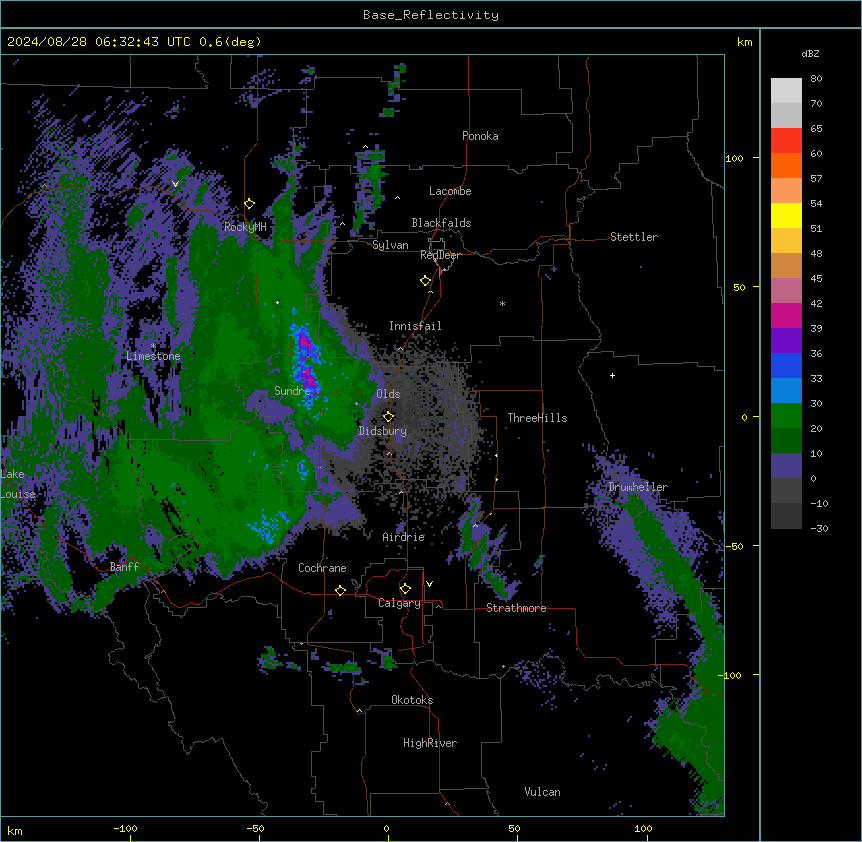Select the slate-purple 0-10 dBZ swatch
The height and width of the screenshot is (842, 862).
pyautogui.click(x=786, y=466)
